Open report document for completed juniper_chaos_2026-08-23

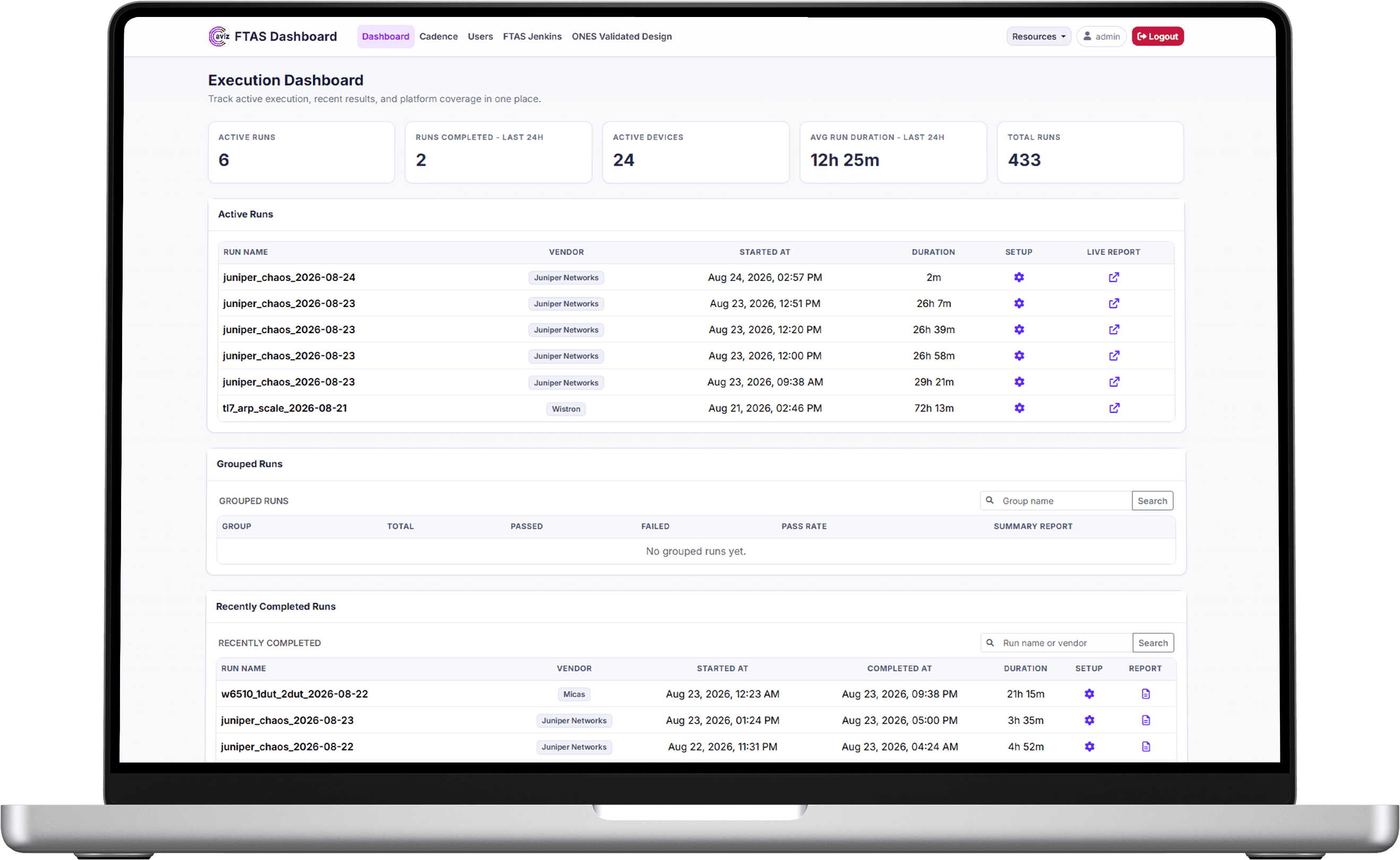coord(1145,720)
